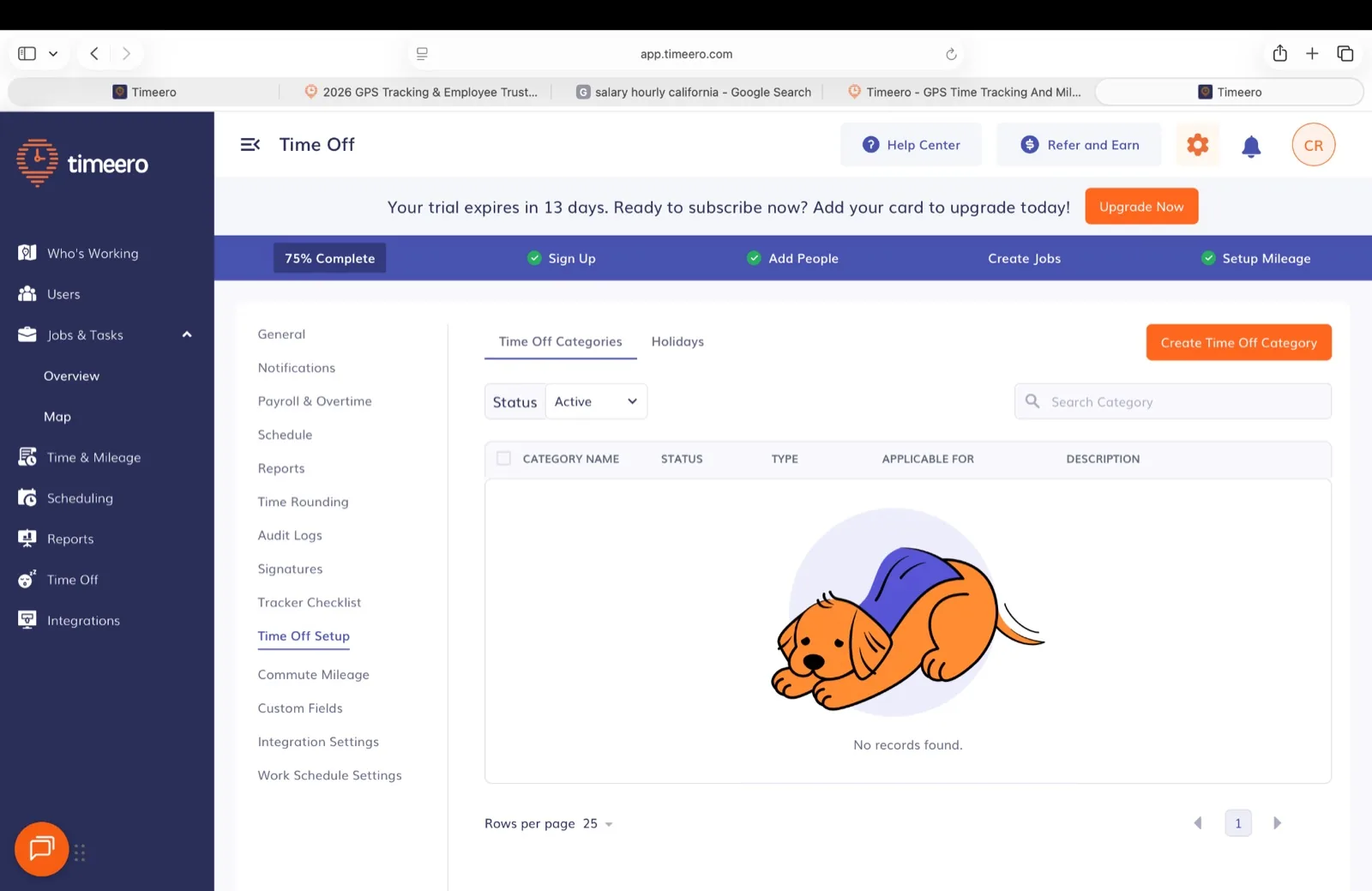Screen dimensions: 1372x891
Task: Toggle the browser sidebar panel icon
Action: click(27, 53)
